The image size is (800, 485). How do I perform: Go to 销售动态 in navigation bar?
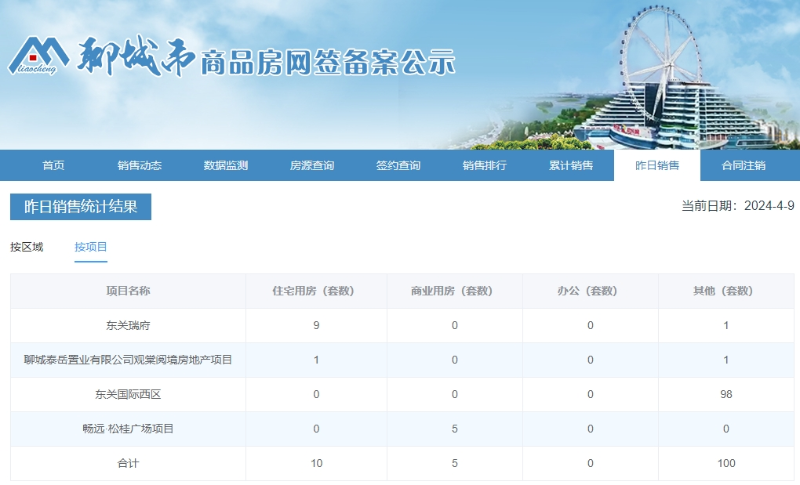click(139, 166)
